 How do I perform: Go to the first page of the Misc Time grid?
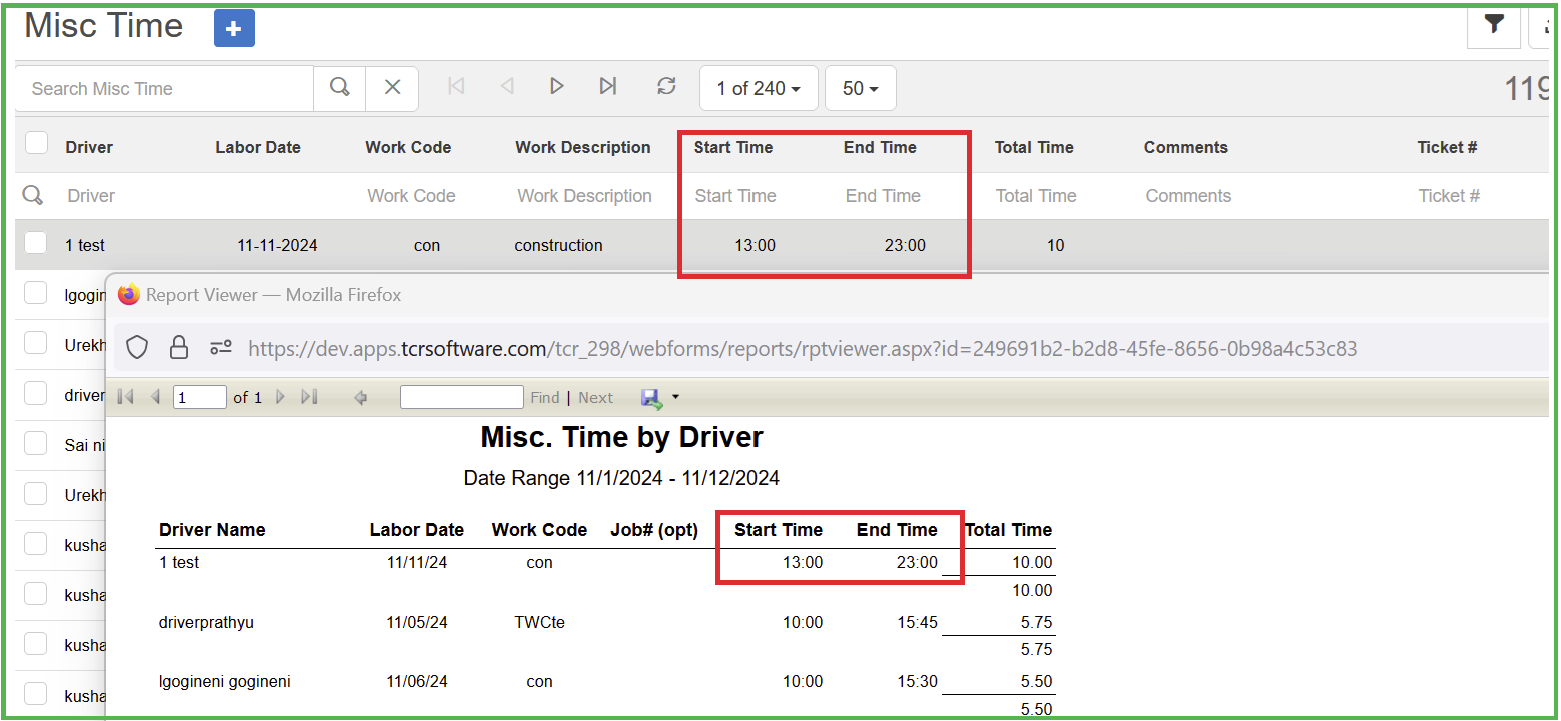456,87
